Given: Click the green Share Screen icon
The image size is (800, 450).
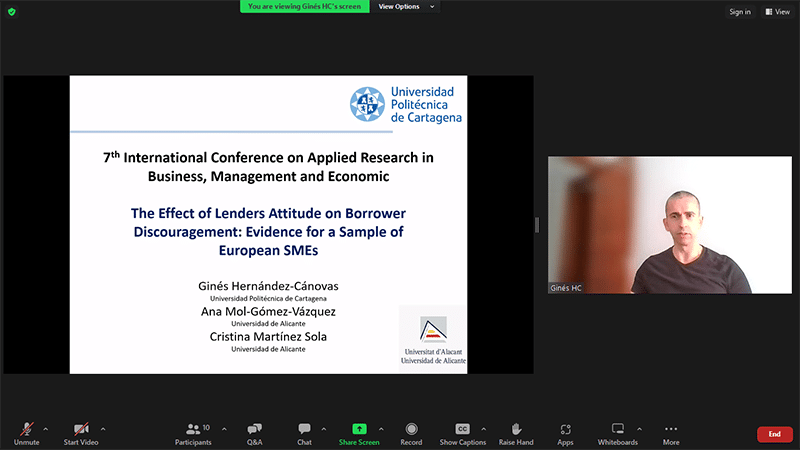Looking at the screenshot, I should (x=359, y=429).
